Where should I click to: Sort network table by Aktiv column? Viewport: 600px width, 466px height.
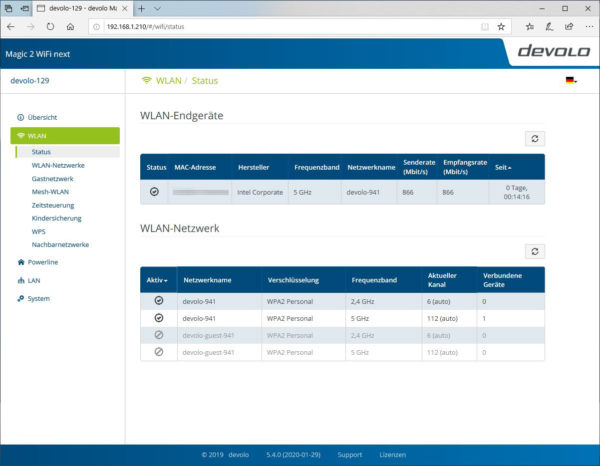tap(157, 280)
